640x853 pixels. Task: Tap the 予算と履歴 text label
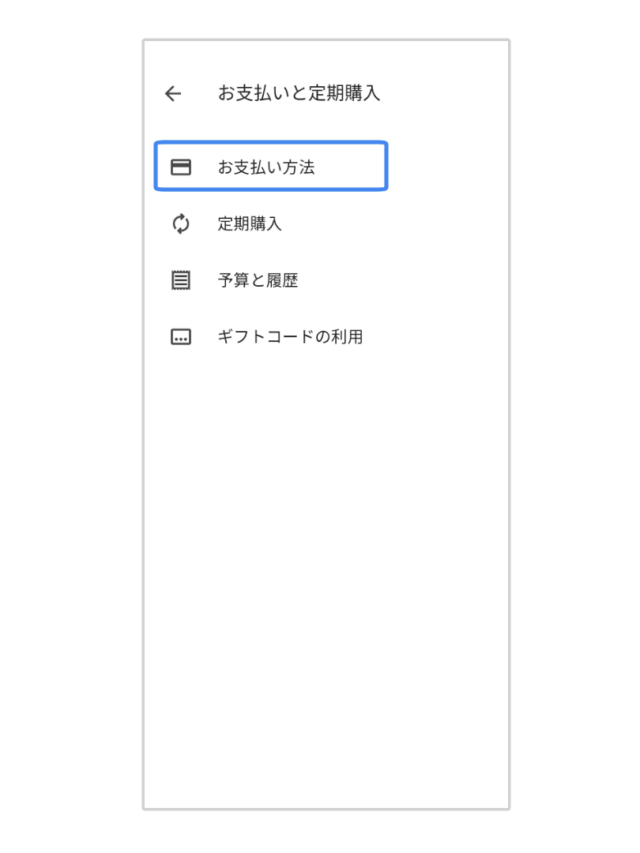point(258,280)
